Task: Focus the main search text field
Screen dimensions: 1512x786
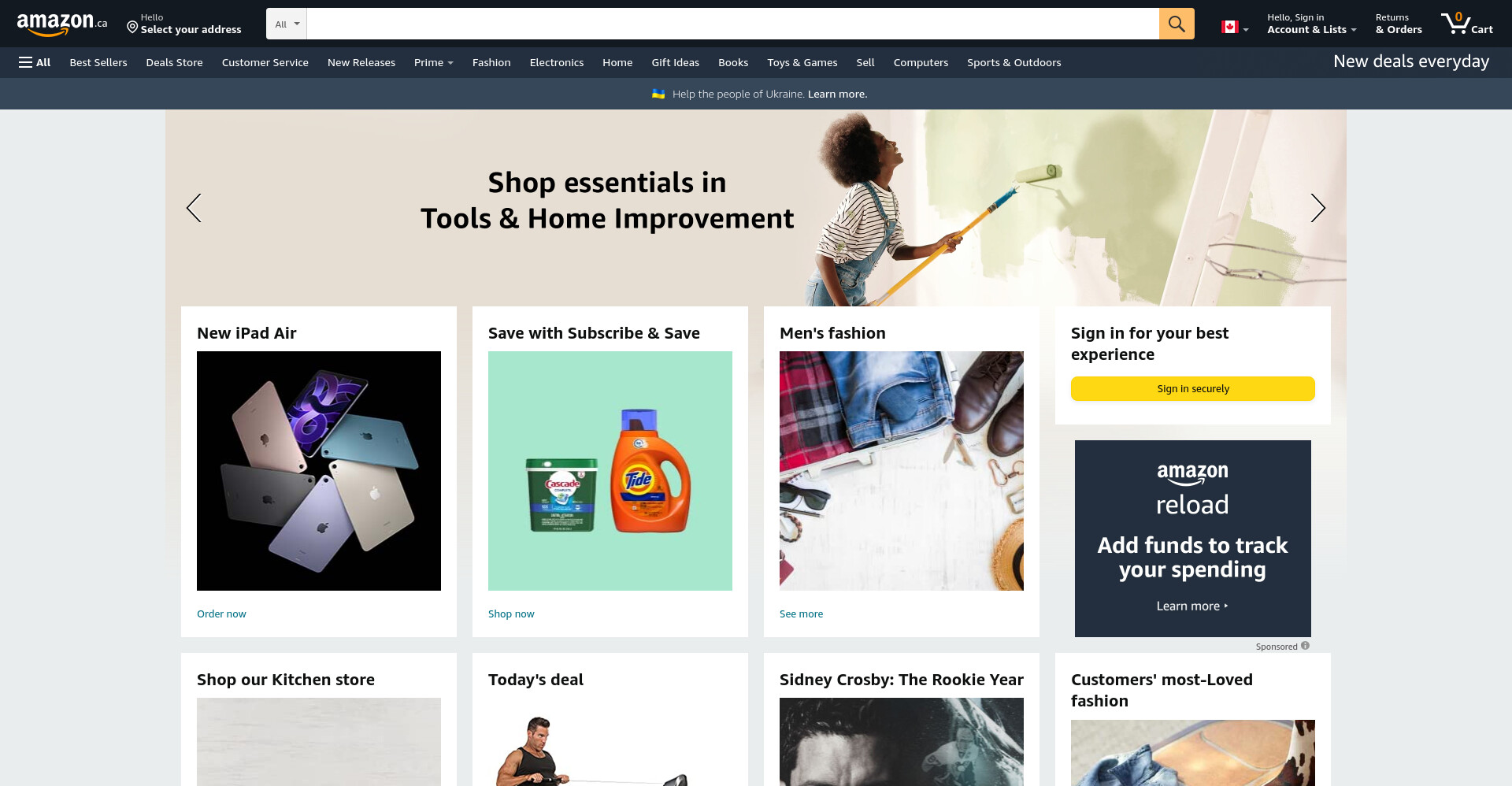Action: tap(732, 24)
